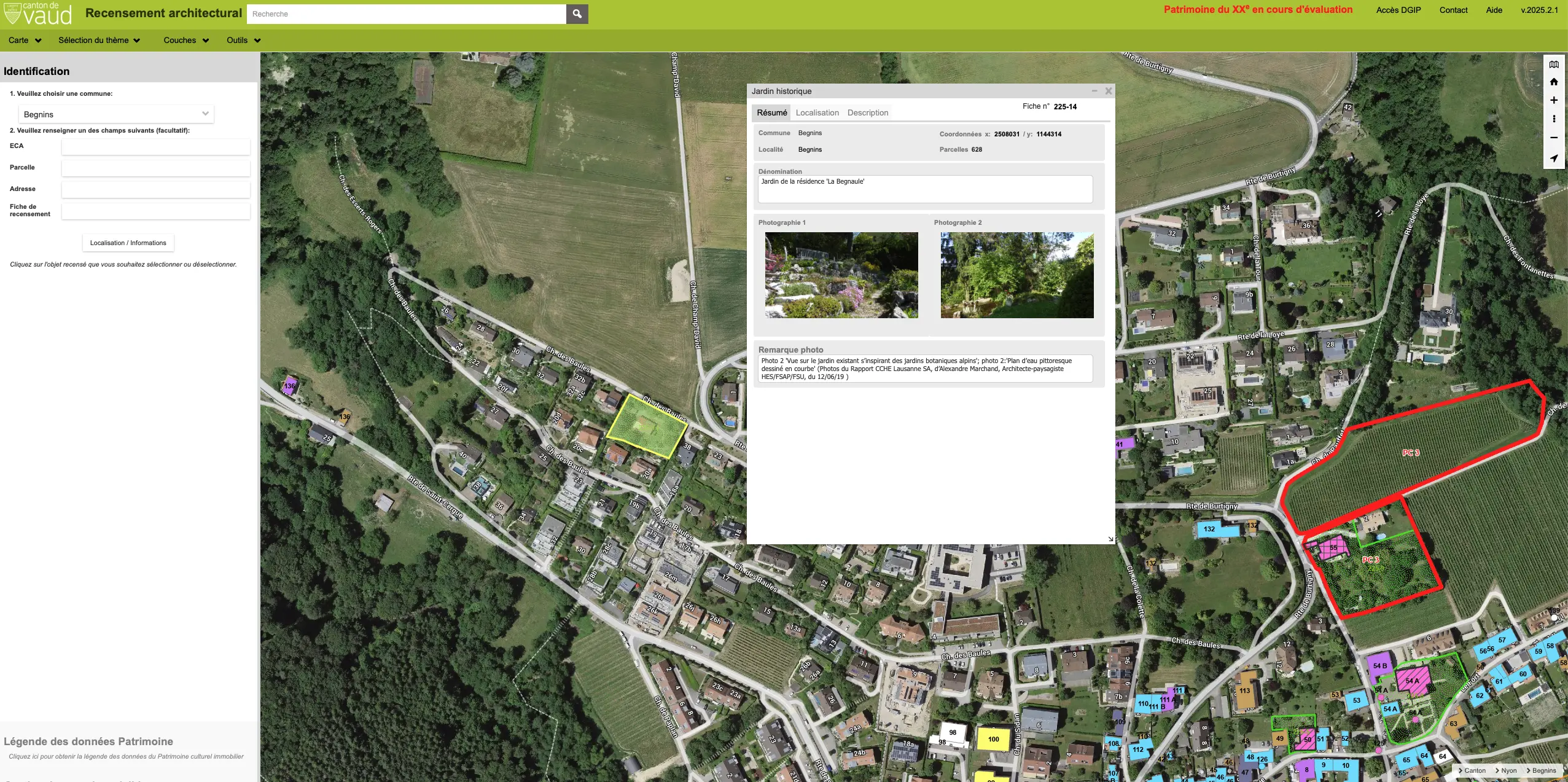Switch to the Description tab
This screenshot has height=782, width=1568.
click(867, 112)
